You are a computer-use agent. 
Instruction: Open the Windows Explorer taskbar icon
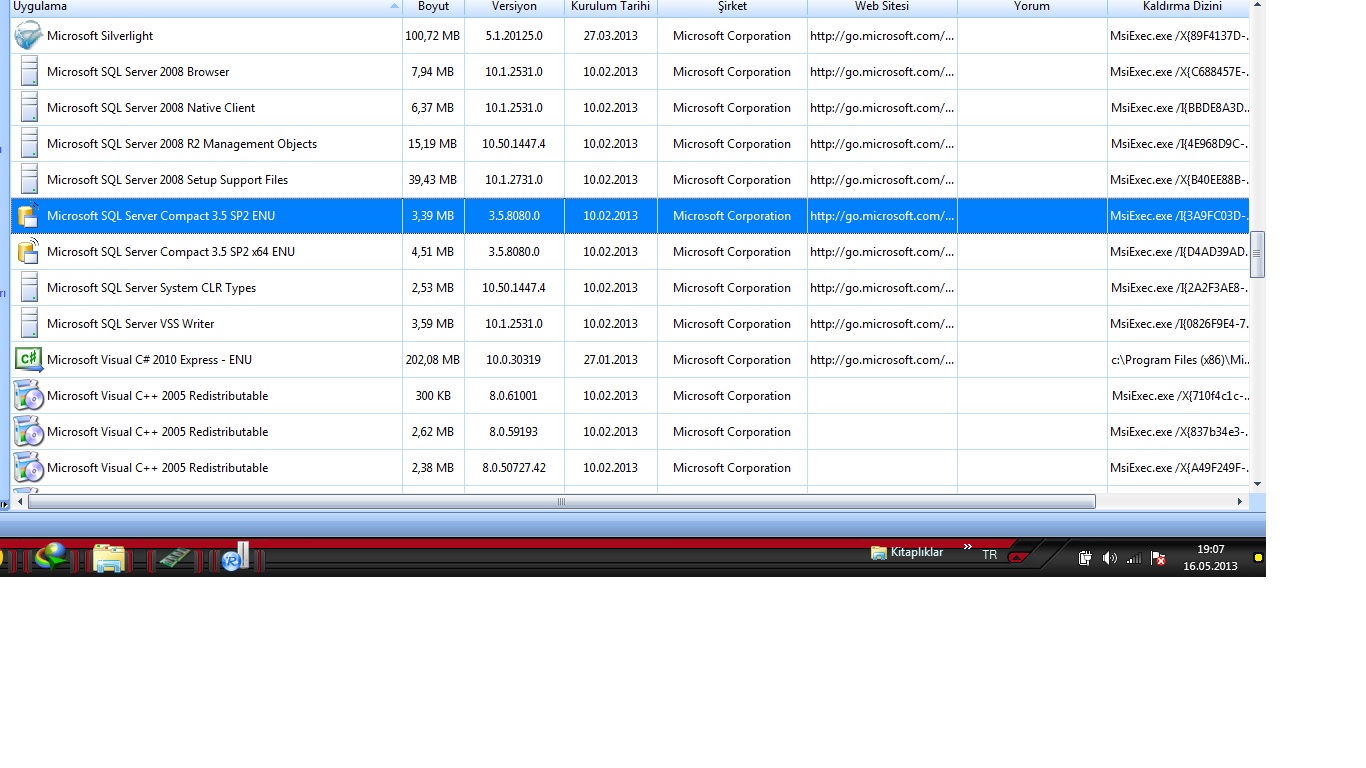pos(108,558)
